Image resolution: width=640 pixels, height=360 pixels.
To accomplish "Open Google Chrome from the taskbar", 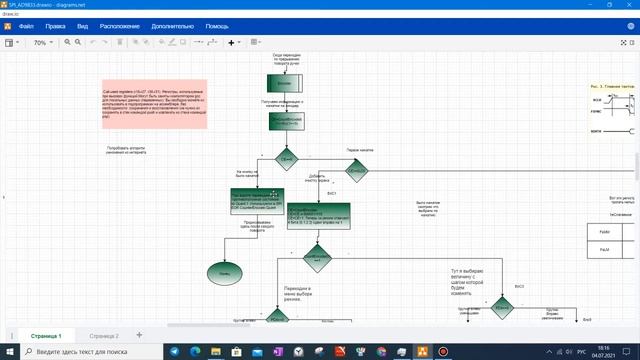I will click(381, 351).
